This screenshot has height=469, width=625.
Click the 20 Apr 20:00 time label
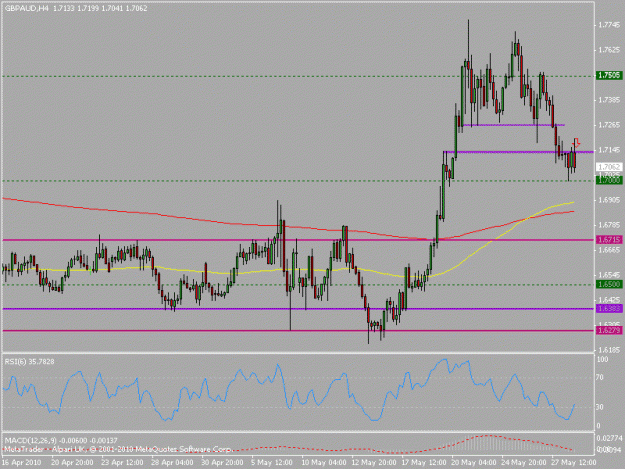coord(72,462)
